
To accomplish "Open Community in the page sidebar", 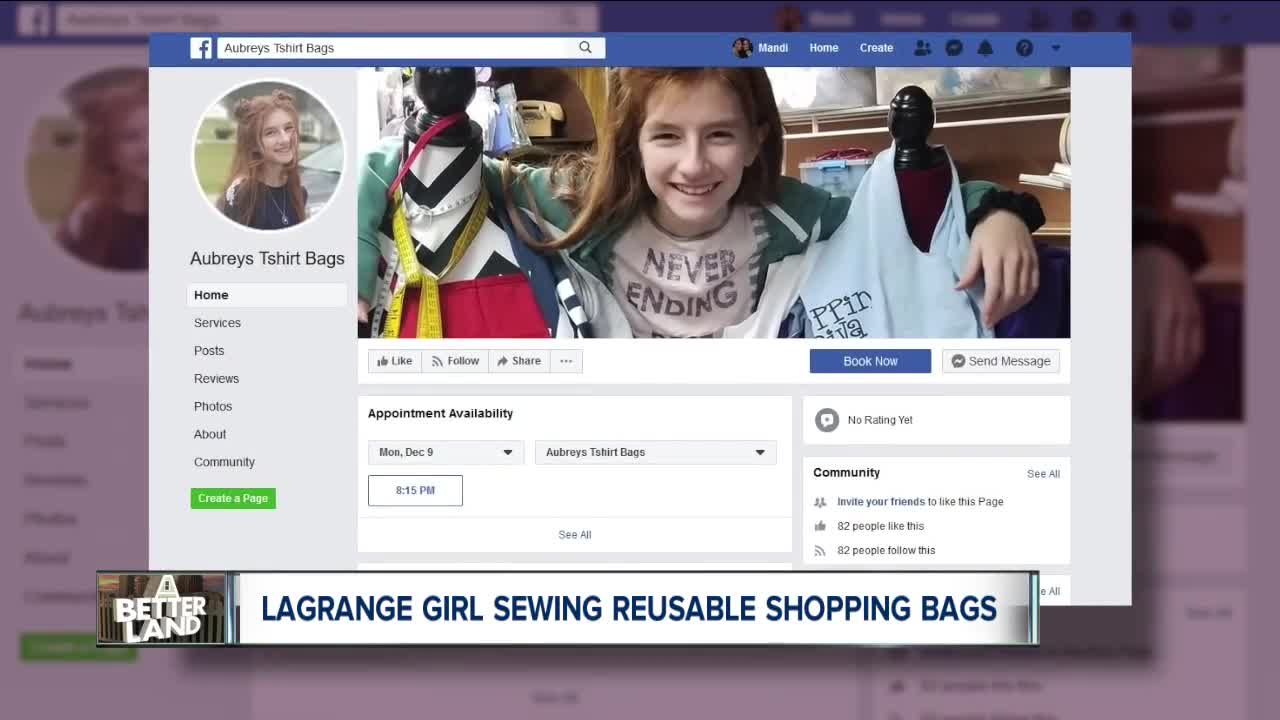I will click(x=224, y=462).
